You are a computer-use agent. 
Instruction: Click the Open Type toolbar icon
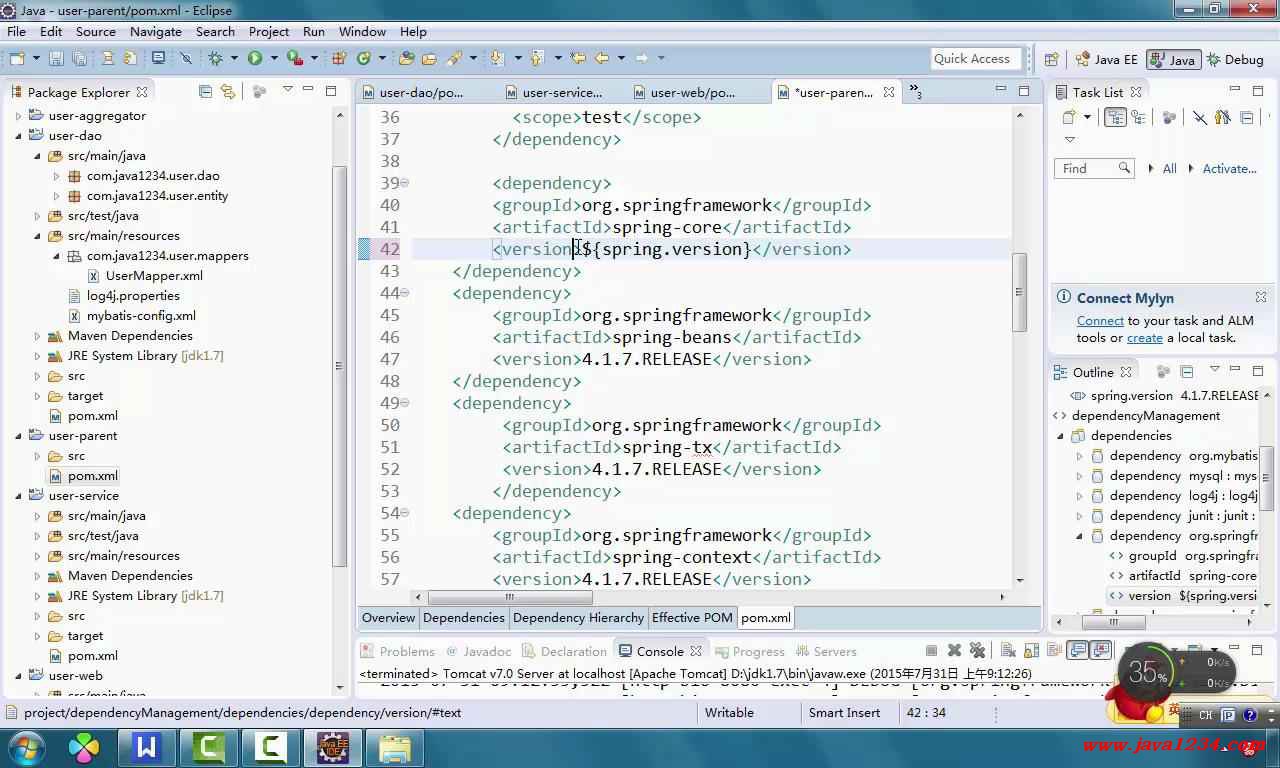point(407,59)
